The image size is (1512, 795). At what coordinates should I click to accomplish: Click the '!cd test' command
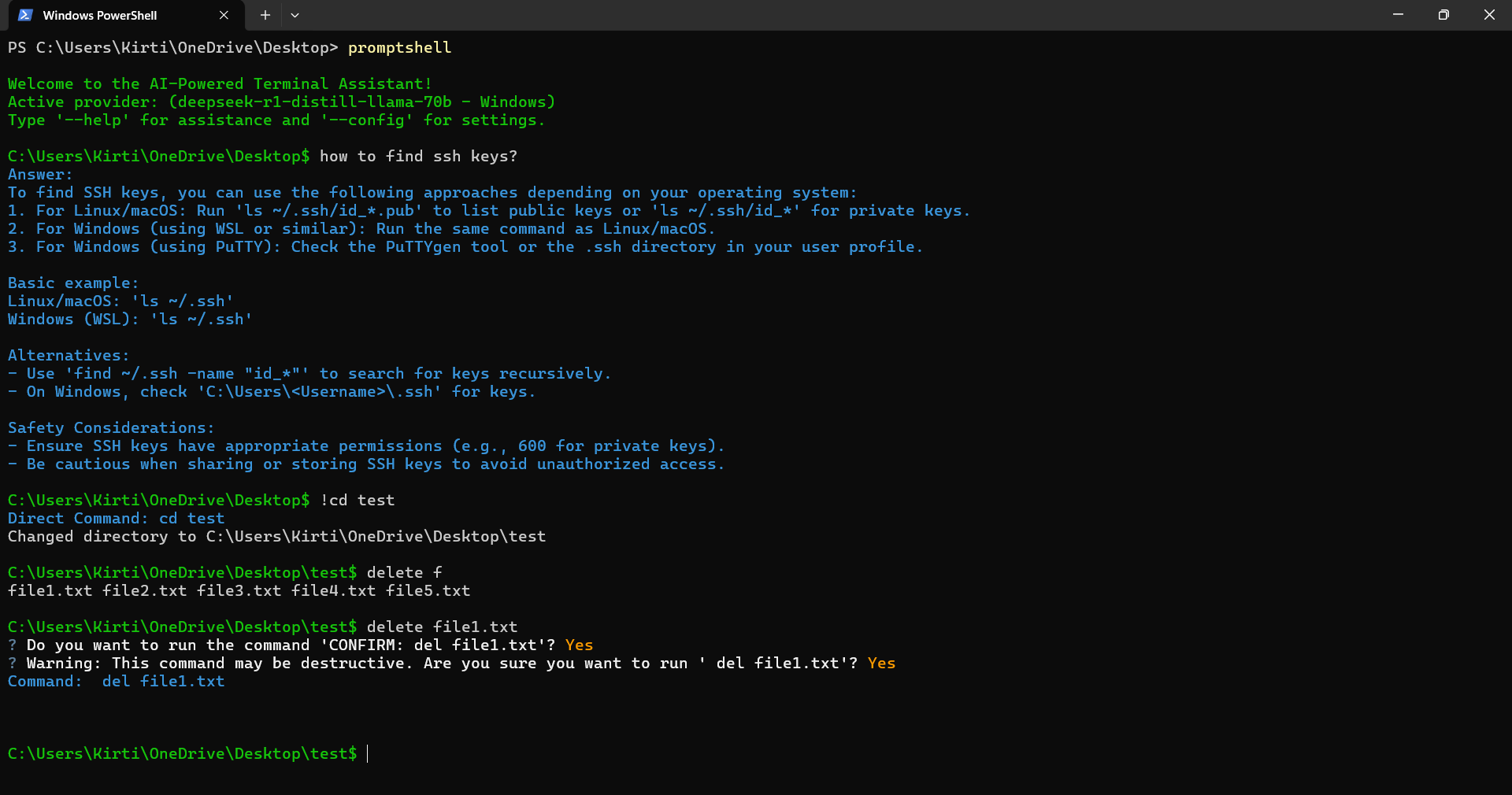tap(358, 501)
